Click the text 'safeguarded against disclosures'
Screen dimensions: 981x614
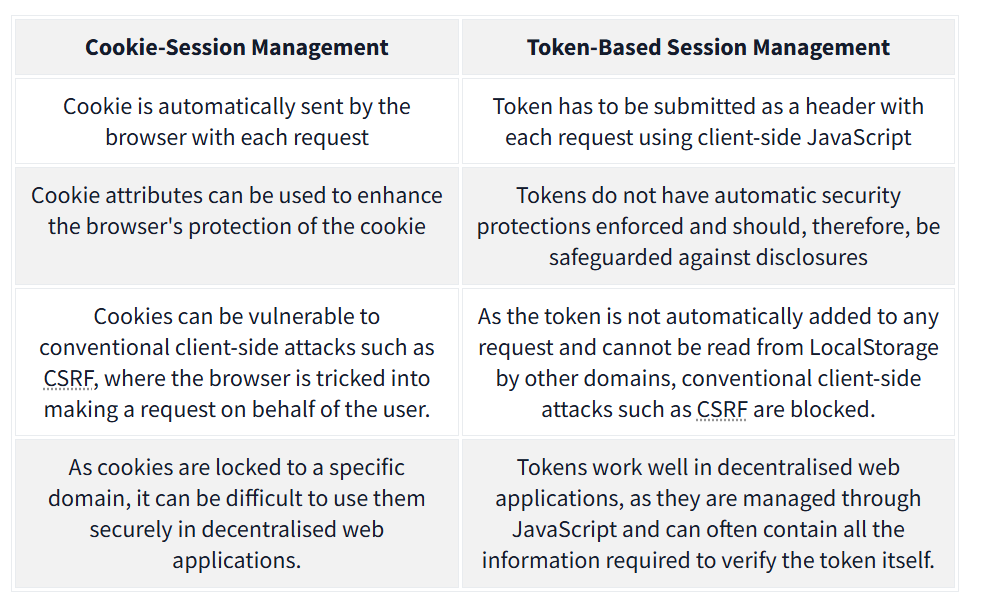point(708,258)
